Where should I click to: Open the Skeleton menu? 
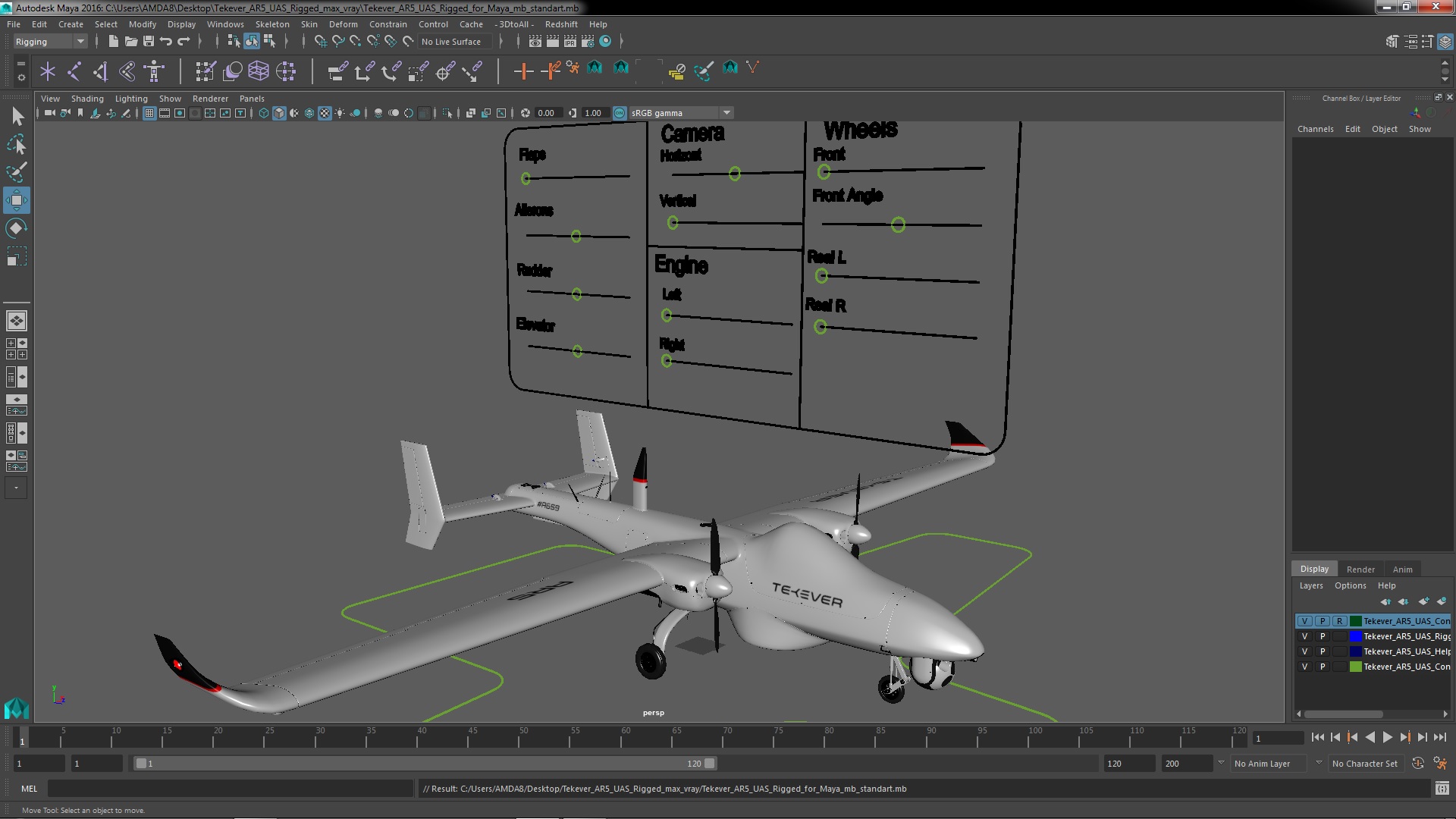pos(271,24)
